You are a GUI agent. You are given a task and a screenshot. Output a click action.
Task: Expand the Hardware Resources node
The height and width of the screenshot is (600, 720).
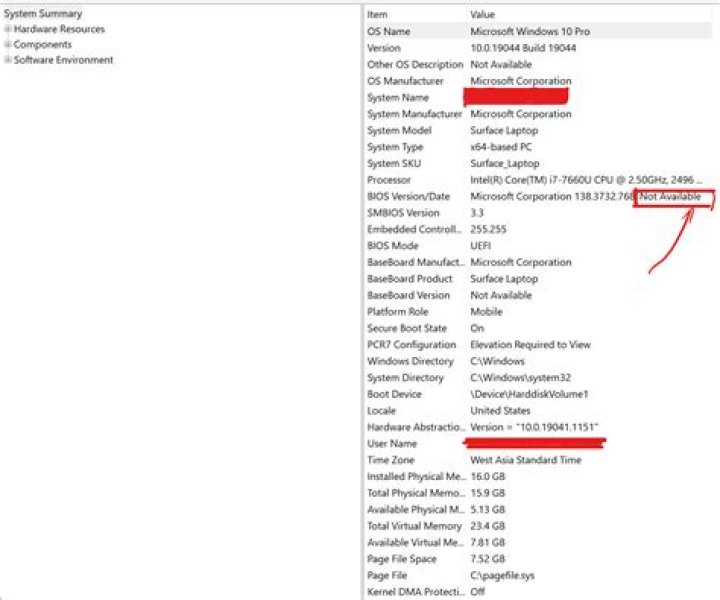(x=8, y=30)
